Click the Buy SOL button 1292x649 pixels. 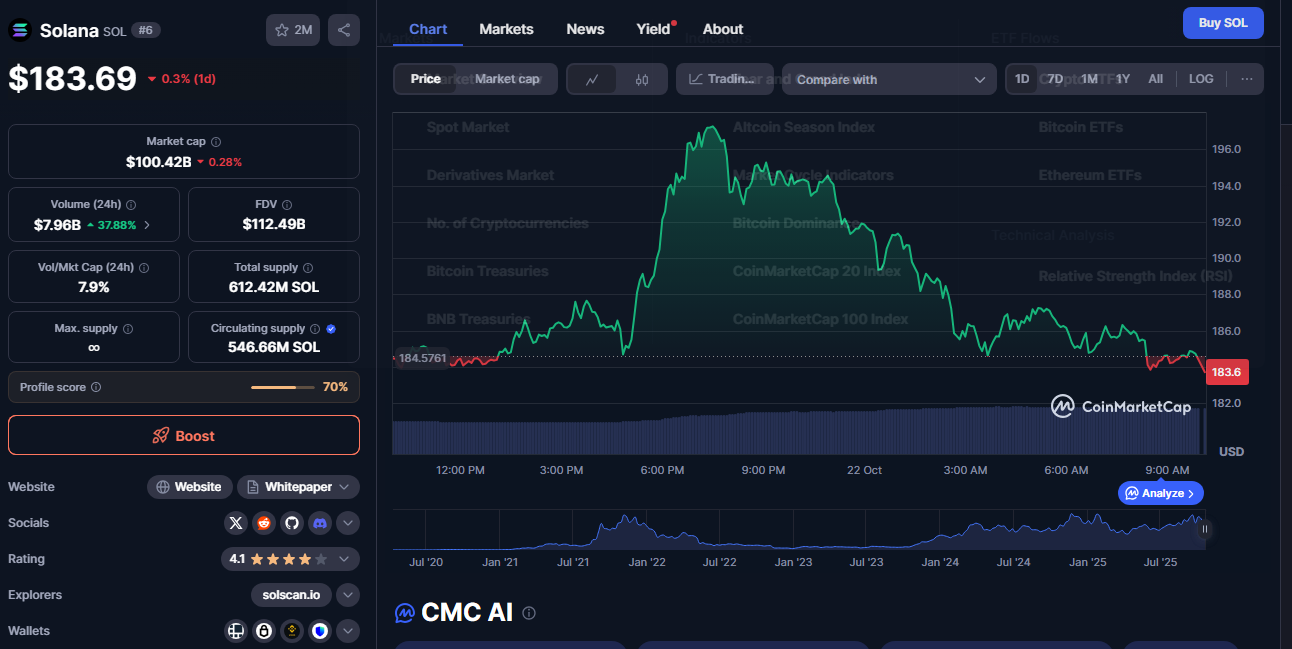coord(1223,23)
